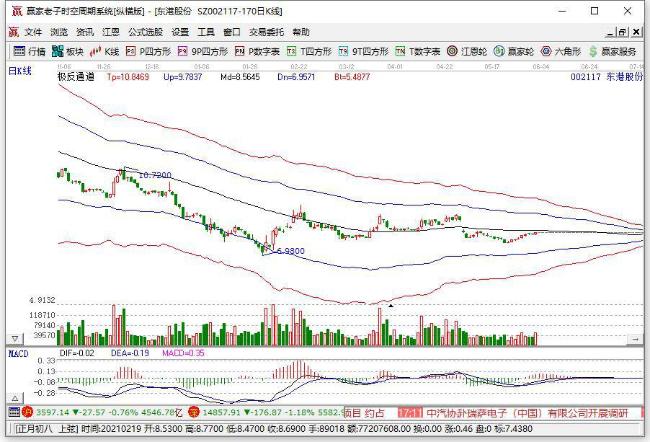Viewport: 650px width, 442px height.
Task: Minimize the inner chart document window
Action: tap(610, 32)
